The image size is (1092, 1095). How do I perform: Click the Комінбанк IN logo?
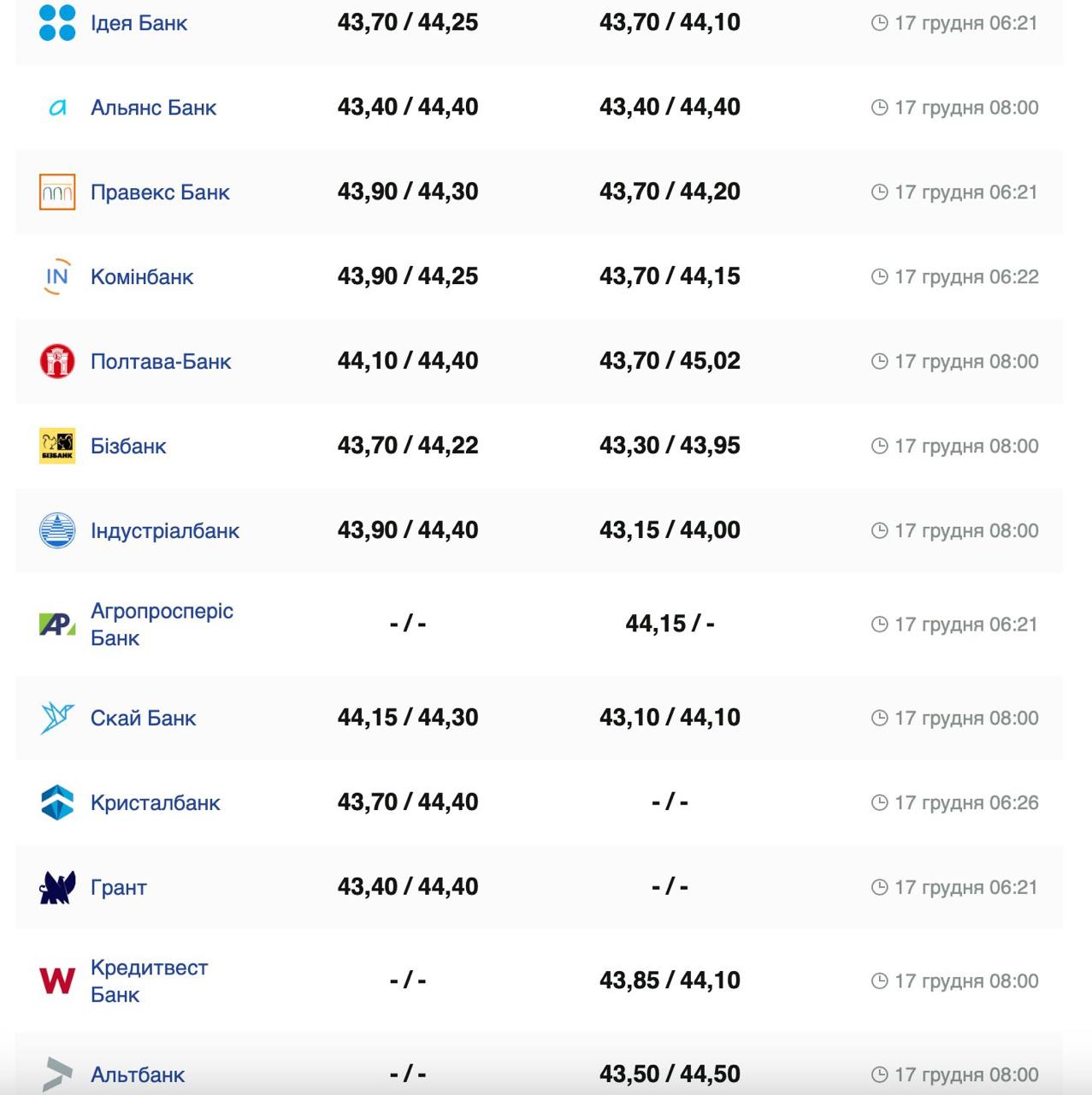coord(57,277)
